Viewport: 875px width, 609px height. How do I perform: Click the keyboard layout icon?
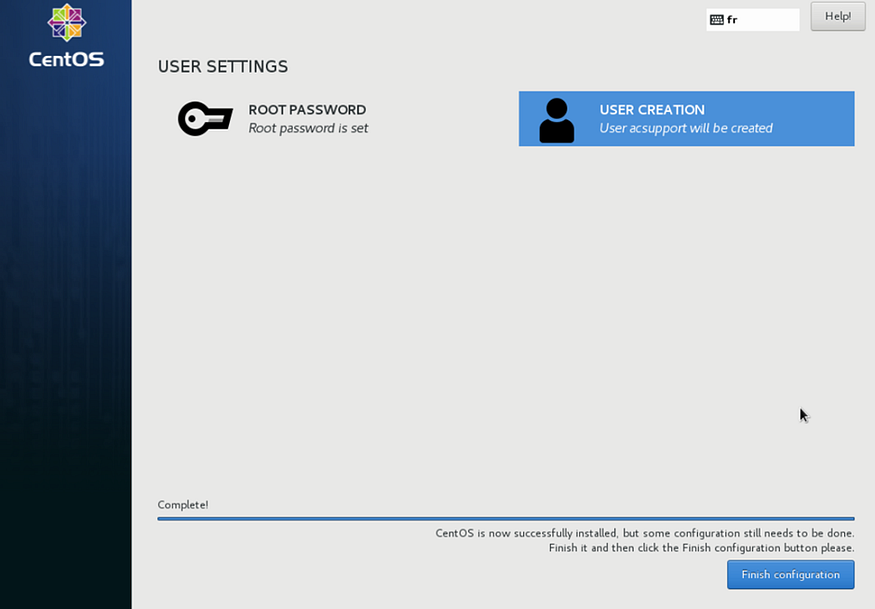click(x=717, y=20)
